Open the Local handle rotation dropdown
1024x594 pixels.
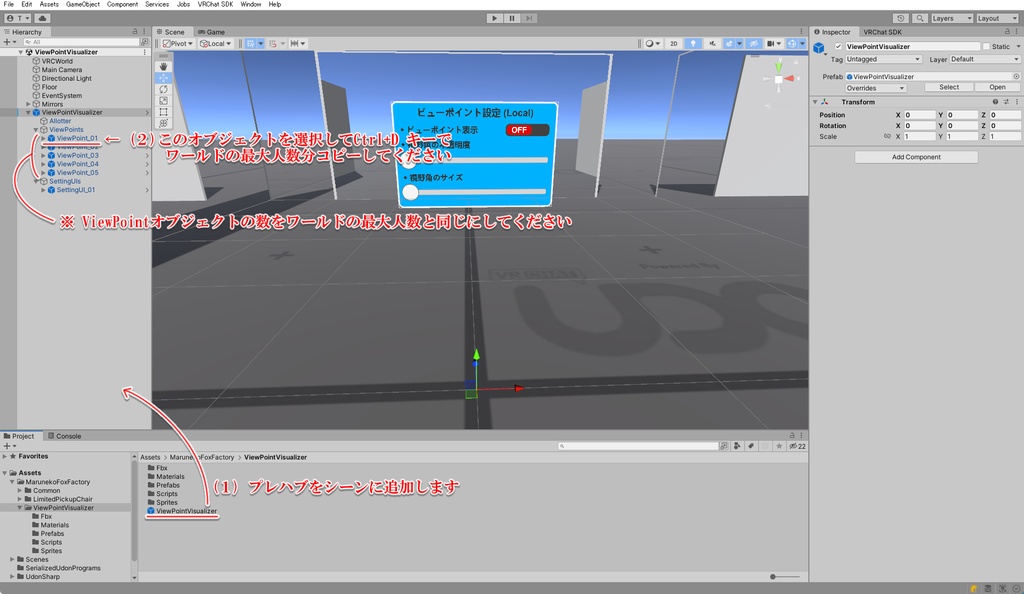[216, 44]
